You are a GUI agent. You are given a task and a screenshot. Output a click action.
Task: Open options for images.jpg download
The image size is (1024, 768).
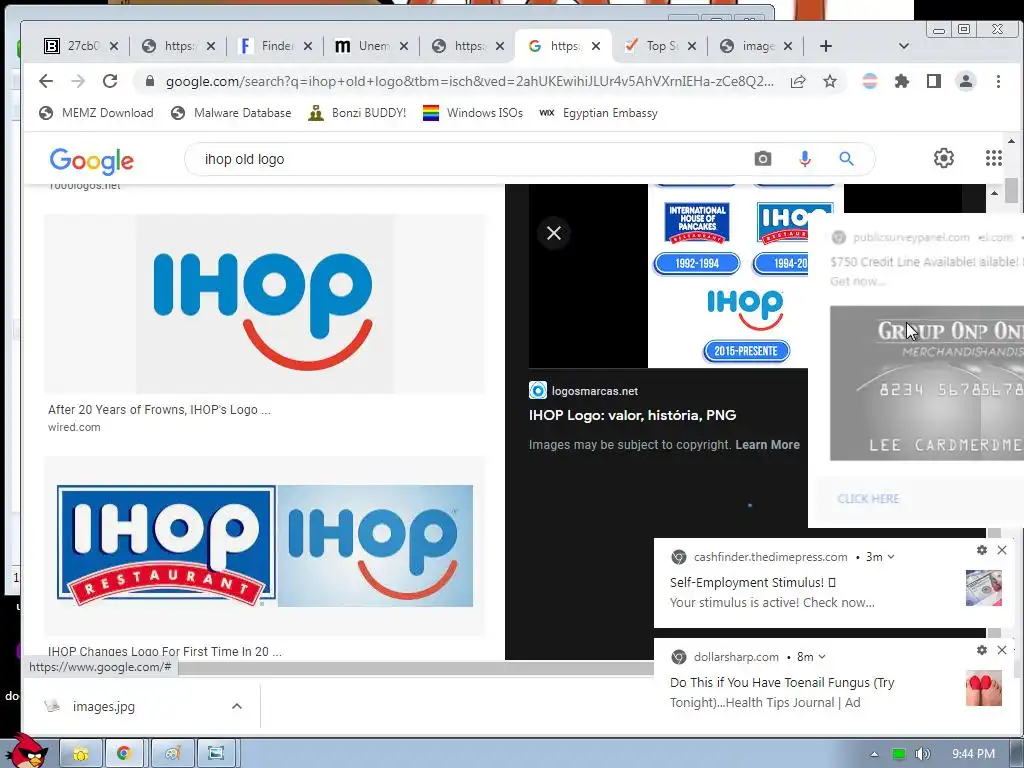click(x=237, y=706)
